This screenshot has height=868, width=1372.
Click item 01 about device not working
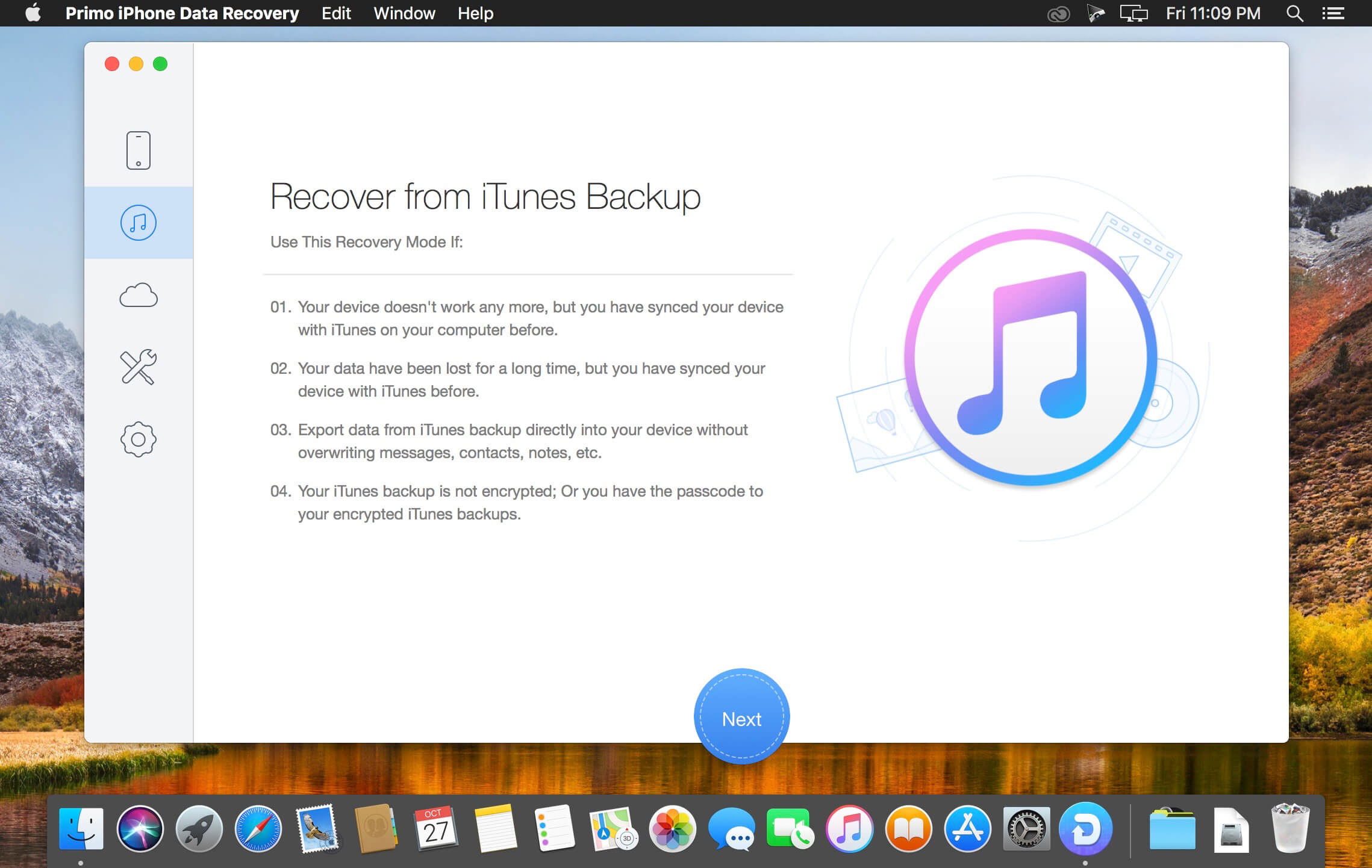pos(527,318)
